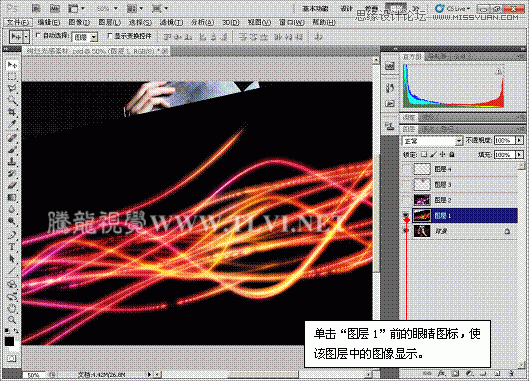The height and width of the screenshot is (381, 529).
Task: Select layer 2 thumbnail
Action: click(422, 200)
